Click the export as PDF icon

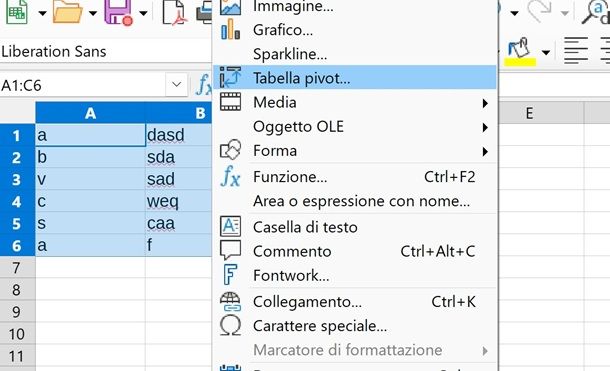click(x=174, y=12)
